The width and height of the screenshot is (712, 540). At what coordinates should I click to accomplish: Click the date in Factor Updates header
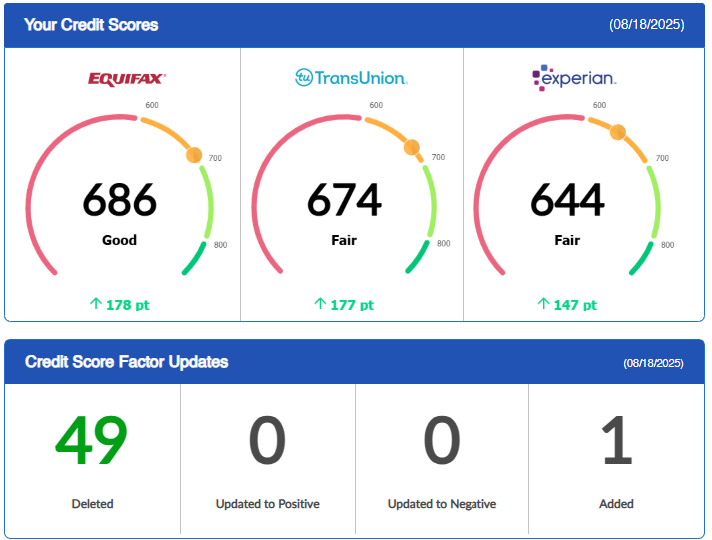[x=654, y=362]
